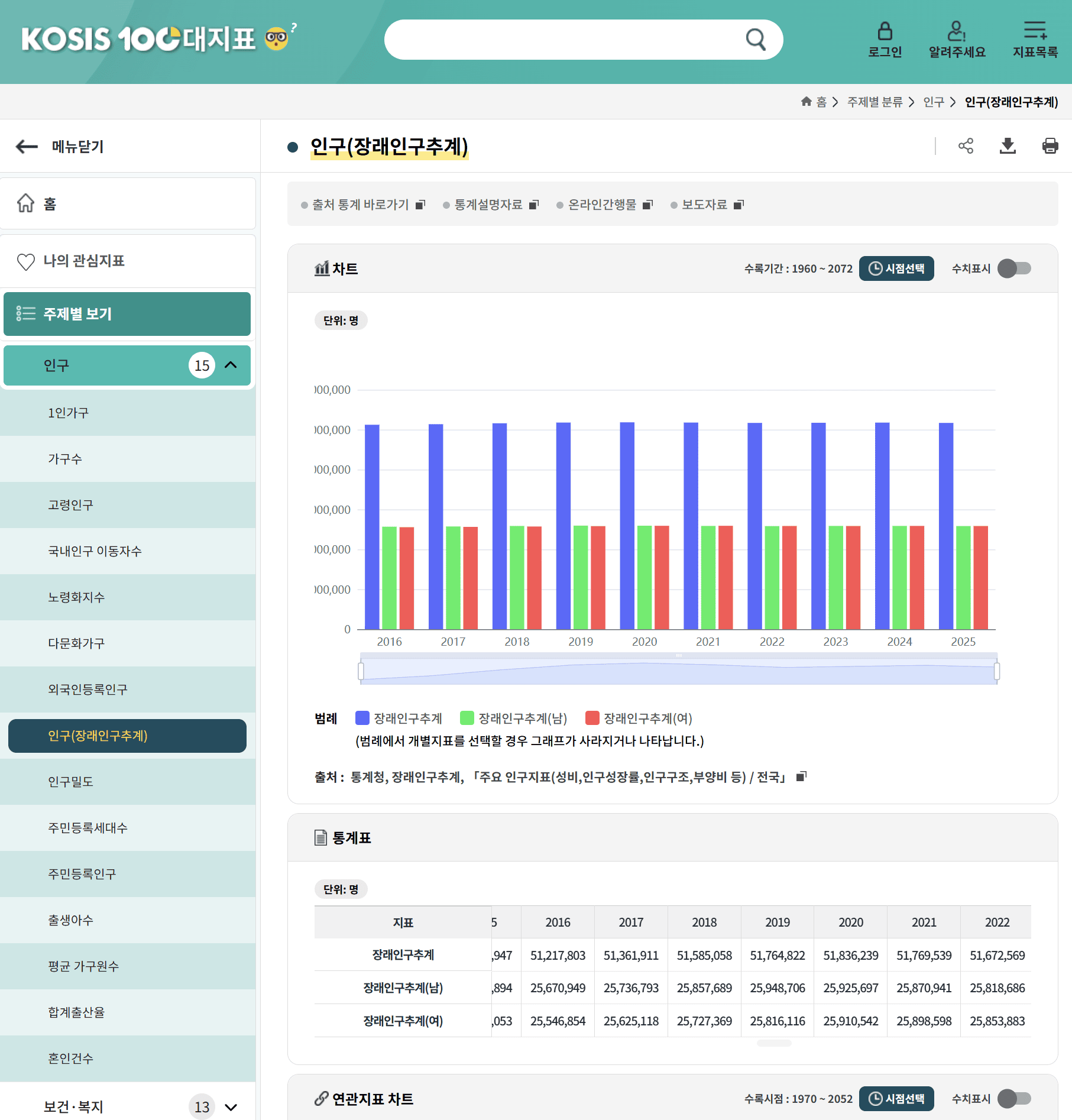The height and width of the screenshot is (1120, 1072).
Task: Open the 보도자료 link
Action: coord(707,205)
